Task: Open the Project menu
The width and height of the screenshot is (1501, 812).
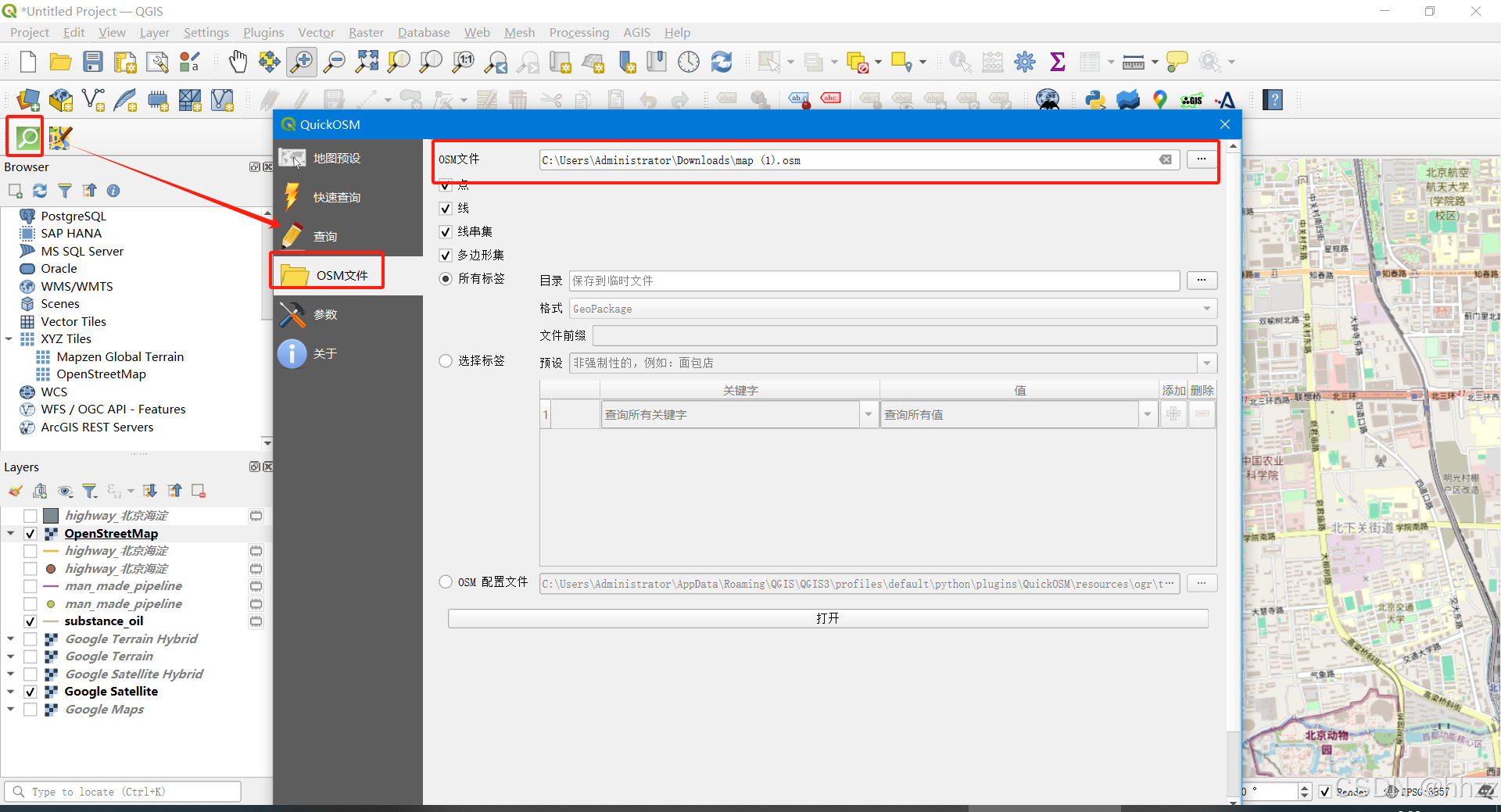Action: click(x=30, y=32)
